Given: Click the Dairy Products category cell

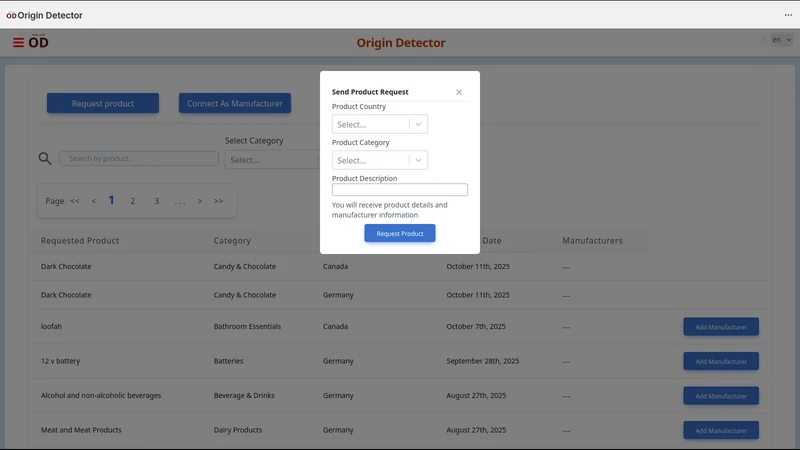Looking at the screenshot, I should (238, 430).
